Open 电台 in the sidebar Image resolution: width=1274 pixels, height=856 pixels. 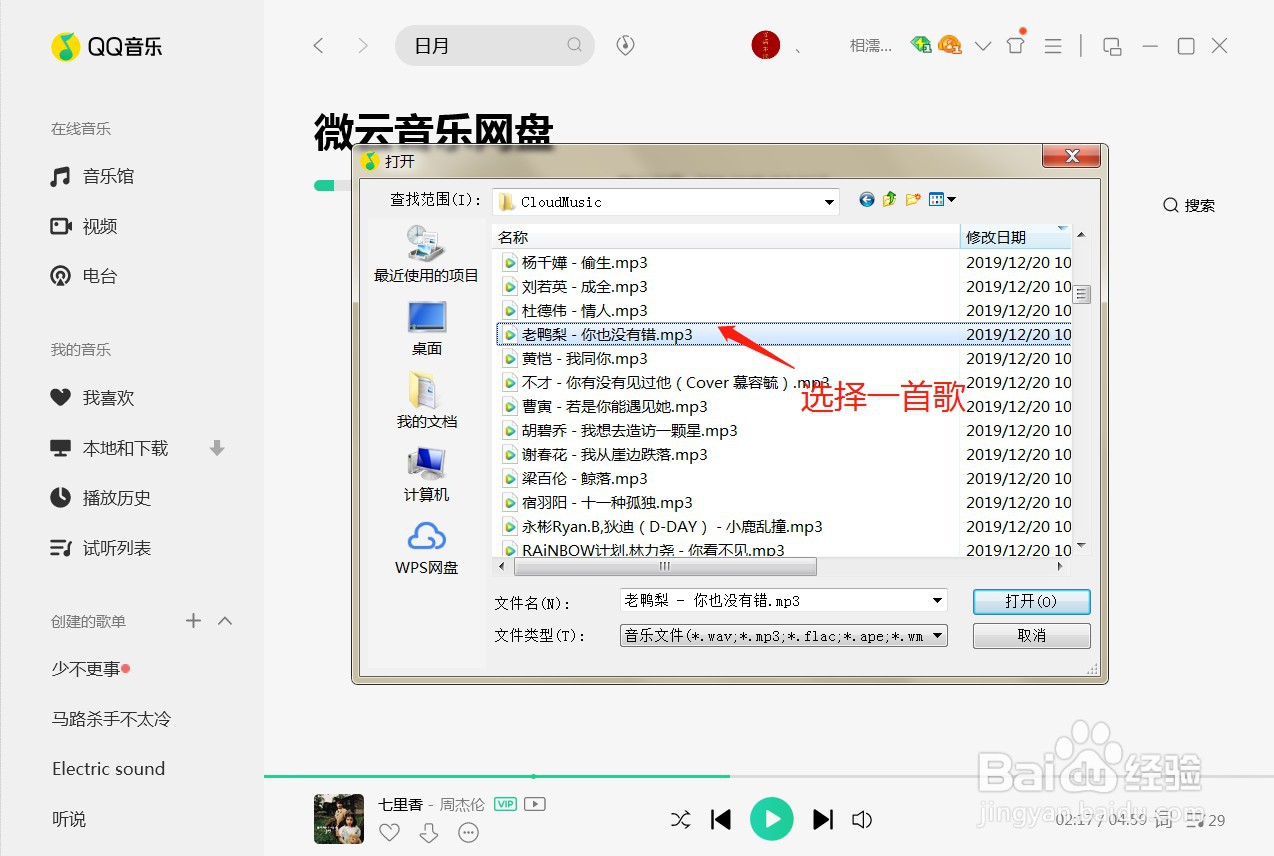[84, 277]
